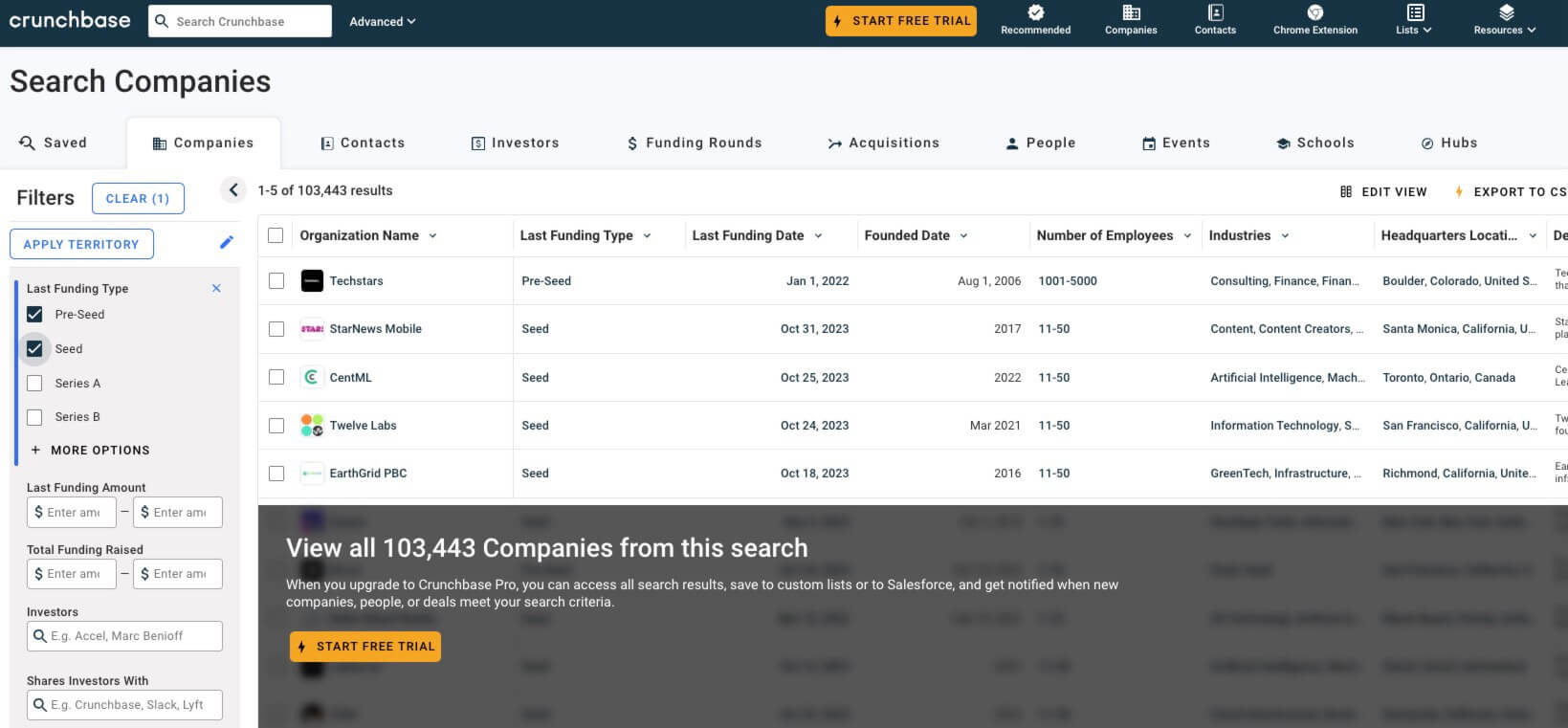Open Companies icon in the top navigation
Viewport: 1568px width, 728px height.
click(1131, 12)
